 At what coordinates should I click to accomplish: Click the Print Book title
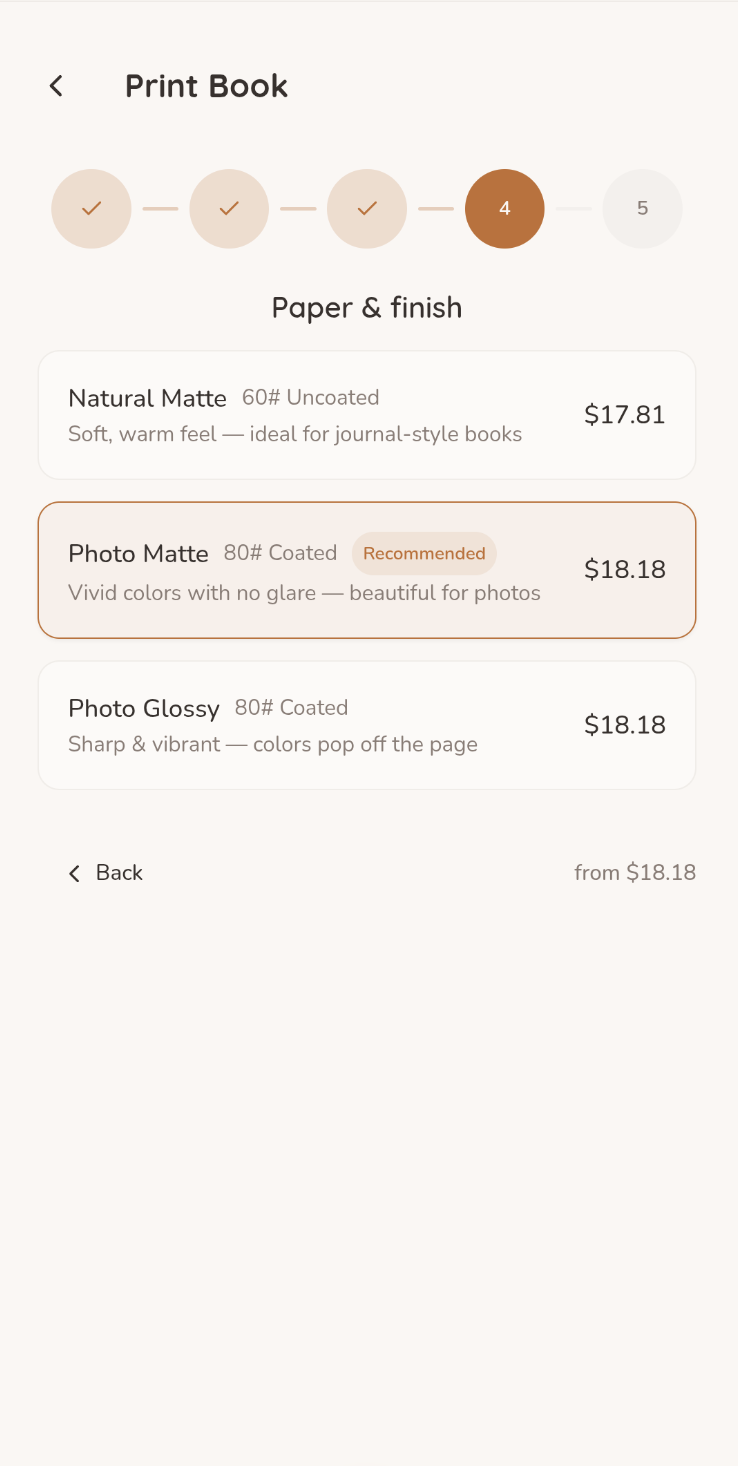pyautogui.click(x=206, y=86)
